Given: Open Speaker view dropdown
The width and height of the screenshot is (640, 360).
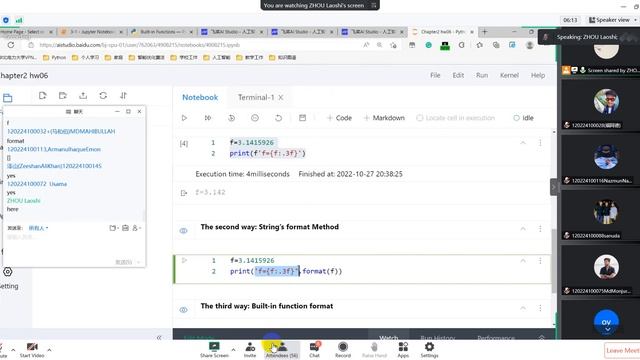Looking at the screenshot, I should point(612,20).
